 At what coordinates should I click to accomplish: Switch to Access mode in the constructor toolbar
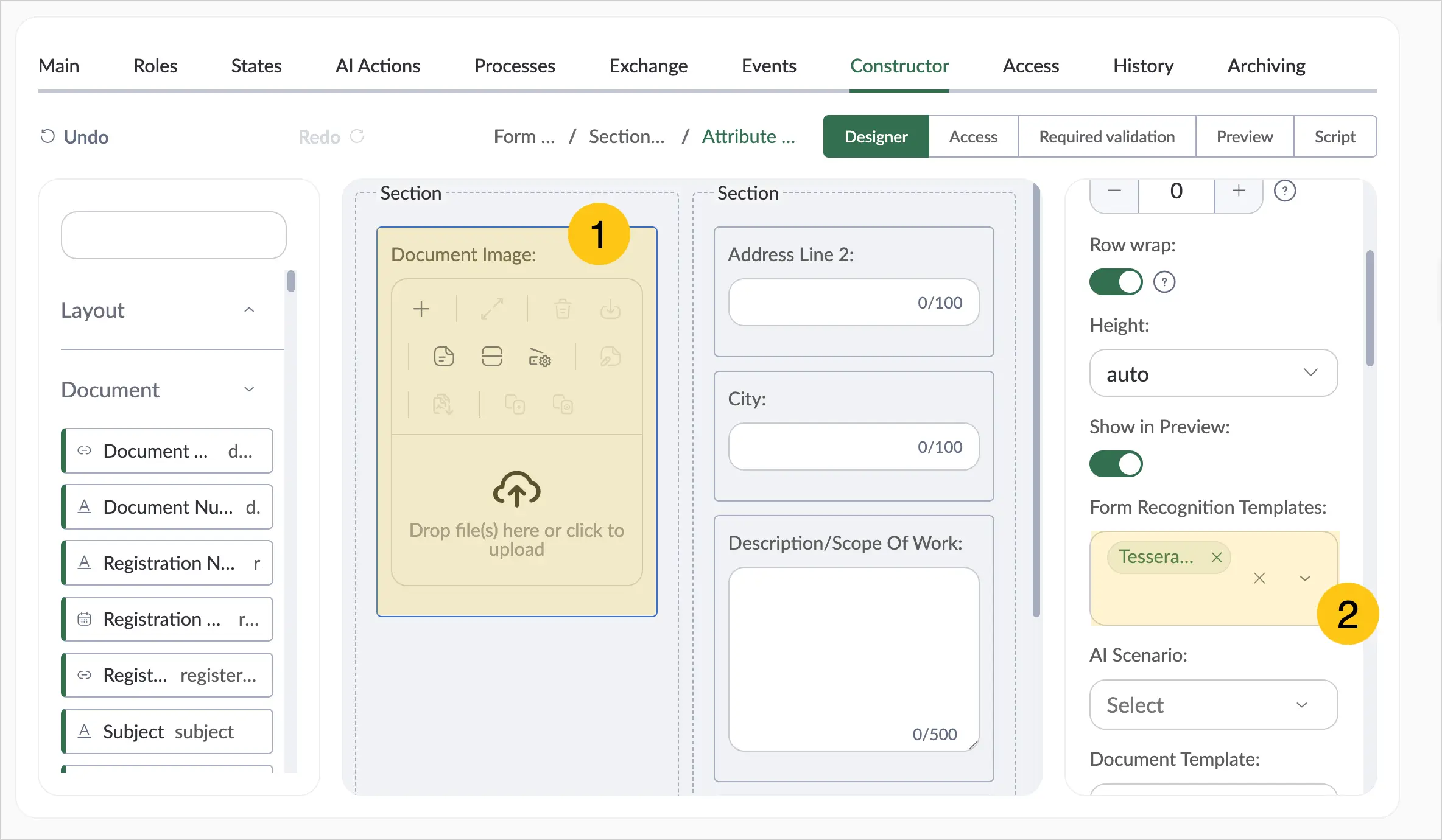coord(973,136)
